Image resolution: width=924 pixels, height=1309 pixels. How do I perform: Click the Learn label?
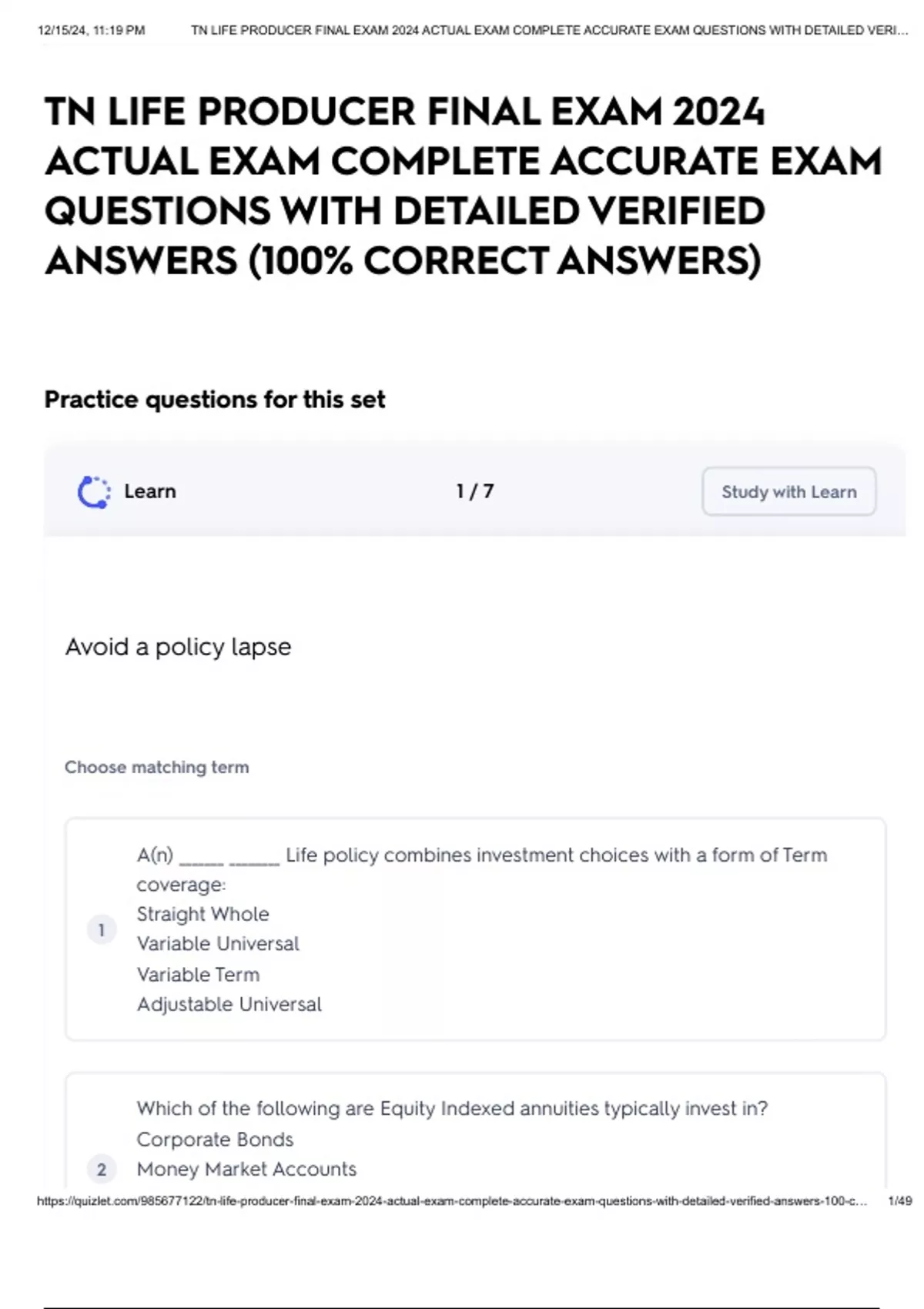pyautogui.click(x=150, y=491)
